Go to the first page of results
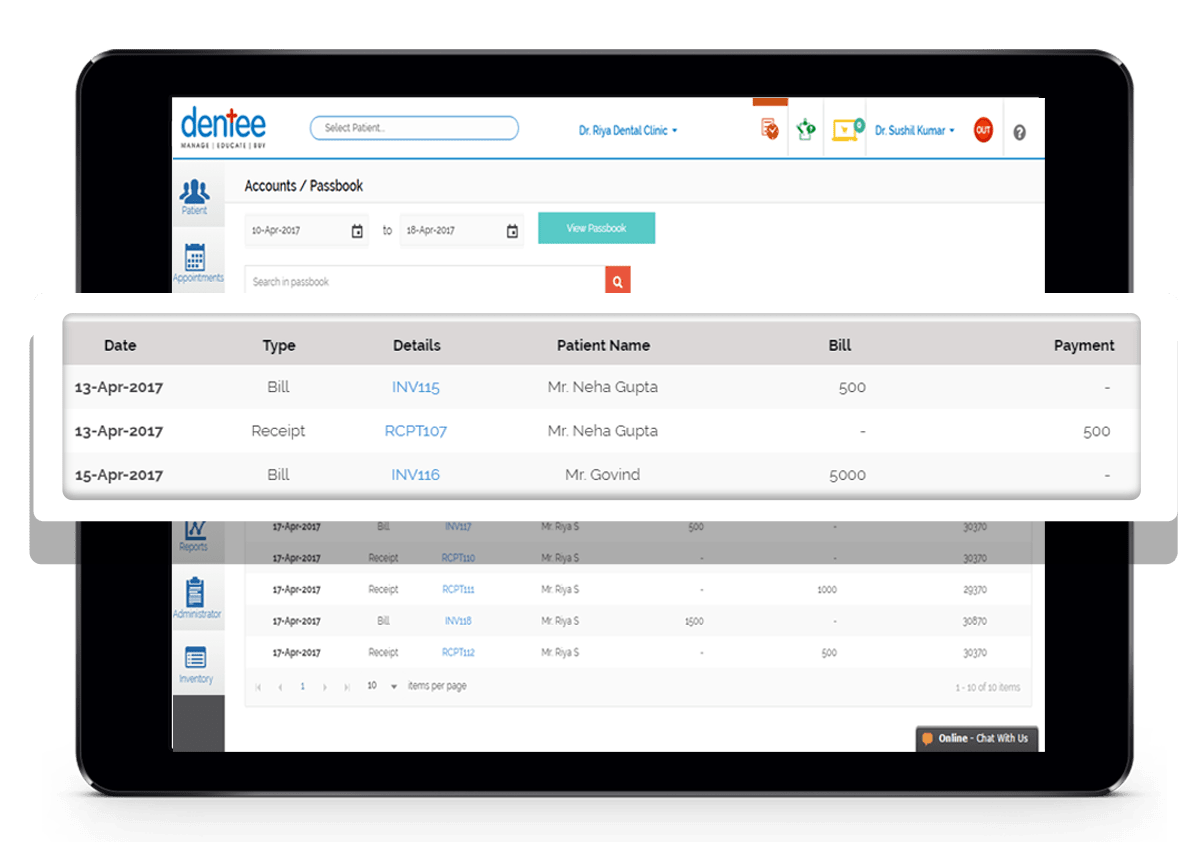The image size is (1200, 865). click(258, 687)
